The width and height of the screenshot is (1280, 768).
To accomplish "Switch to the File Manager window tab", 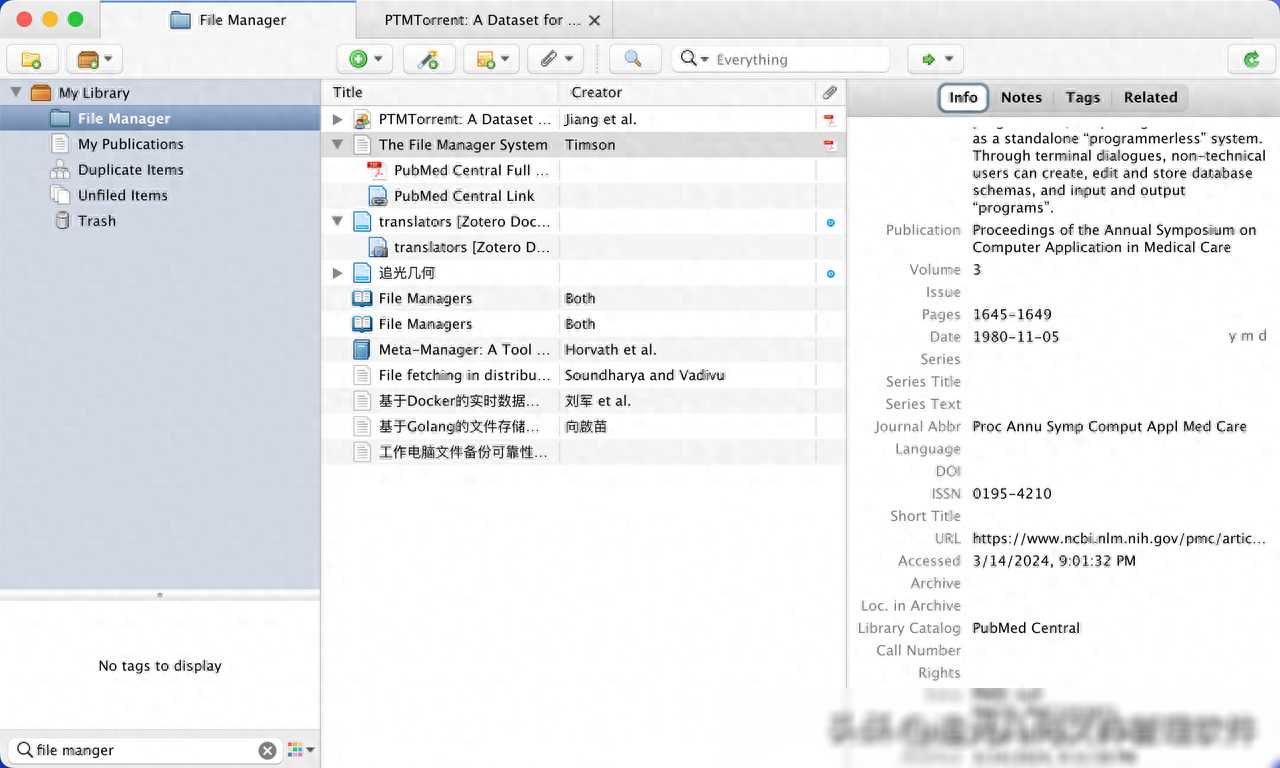I will 228,20.
